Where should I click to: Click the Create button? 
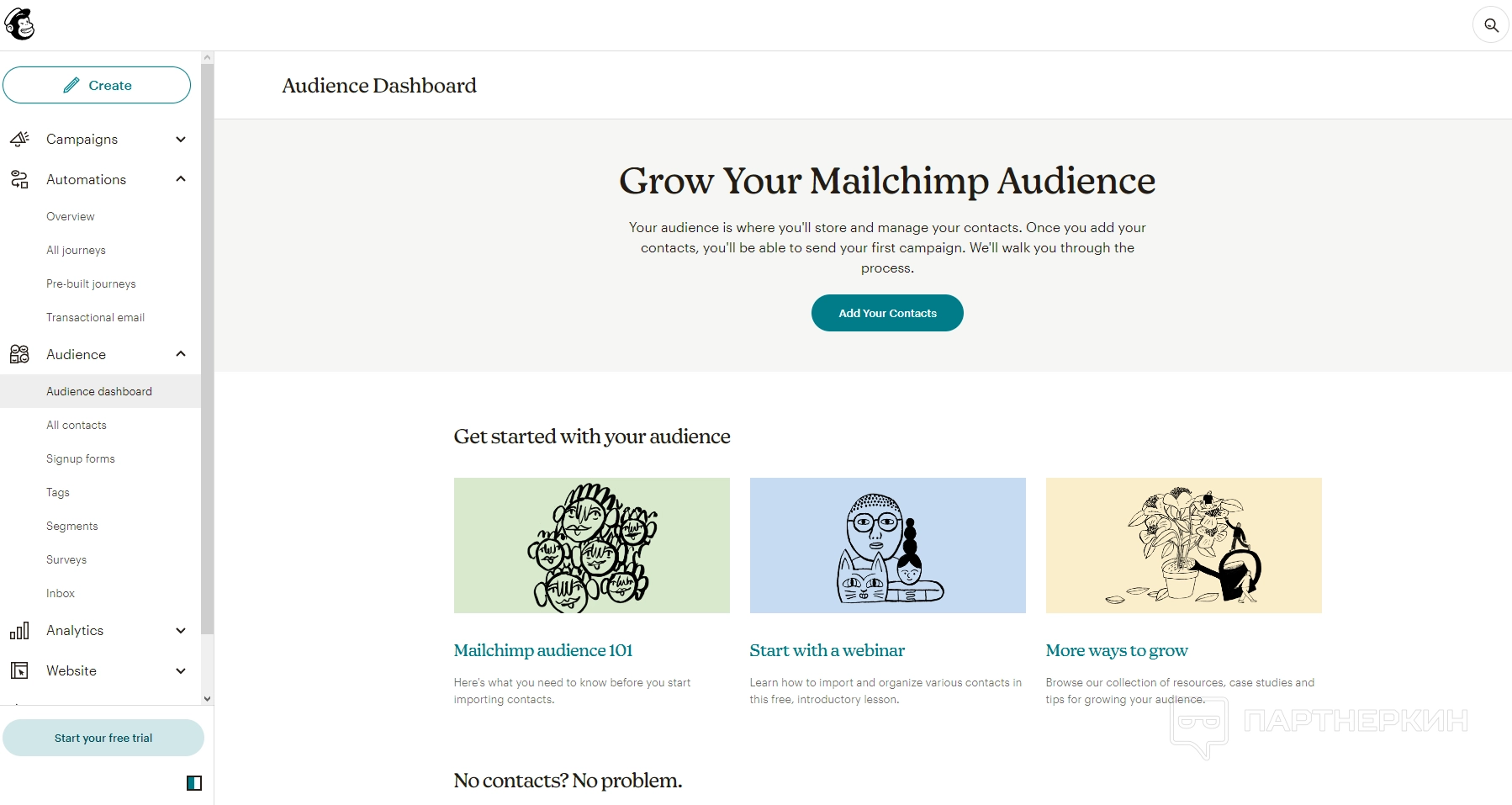tap(97, 85)
